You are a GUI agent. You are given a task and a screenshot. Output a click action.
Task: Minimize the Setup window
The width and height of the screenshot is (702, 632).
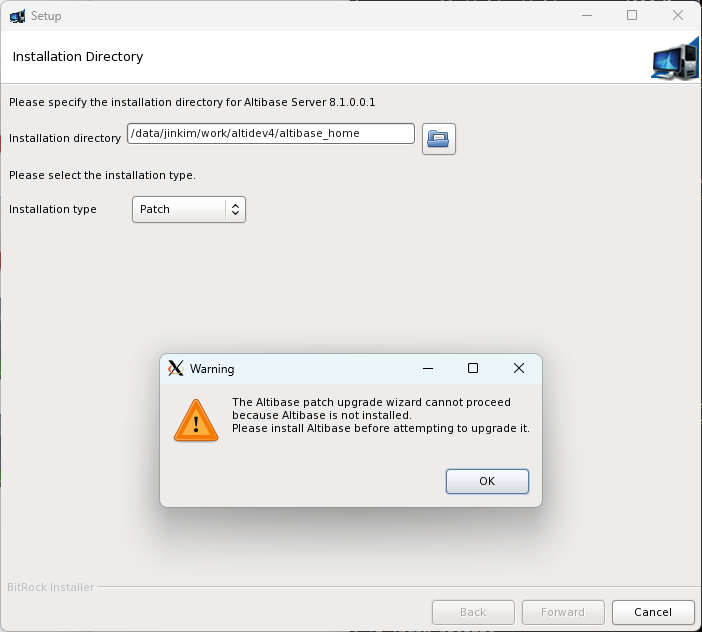click(586, 16)
